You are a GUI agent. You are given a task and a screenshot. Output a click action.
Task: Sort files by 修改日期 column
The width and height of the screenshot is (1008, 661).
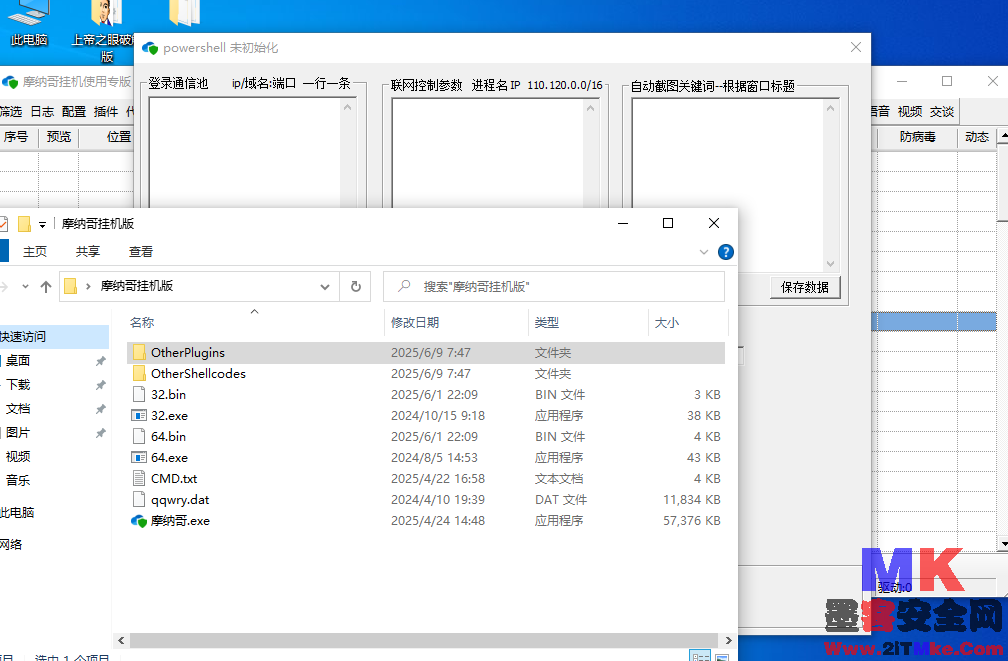(x=415, y=323)
